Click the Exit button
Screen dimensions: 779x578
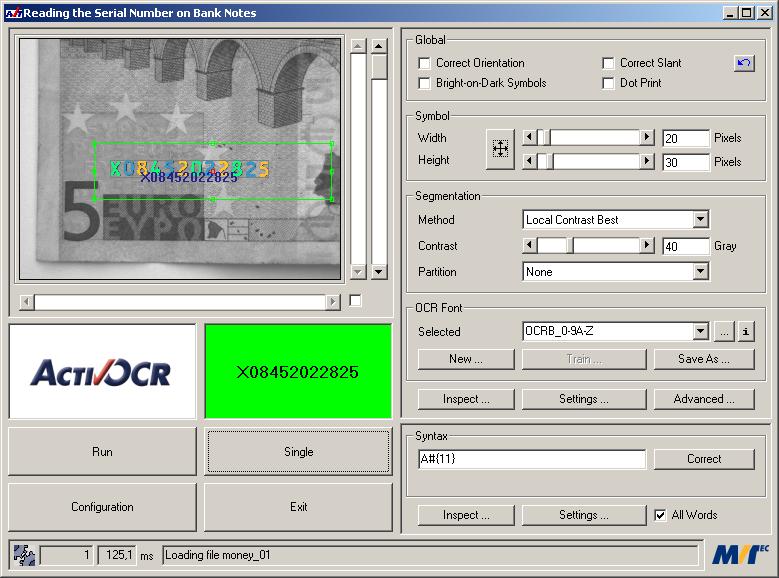pyautogui.click(x=298, y=507)
